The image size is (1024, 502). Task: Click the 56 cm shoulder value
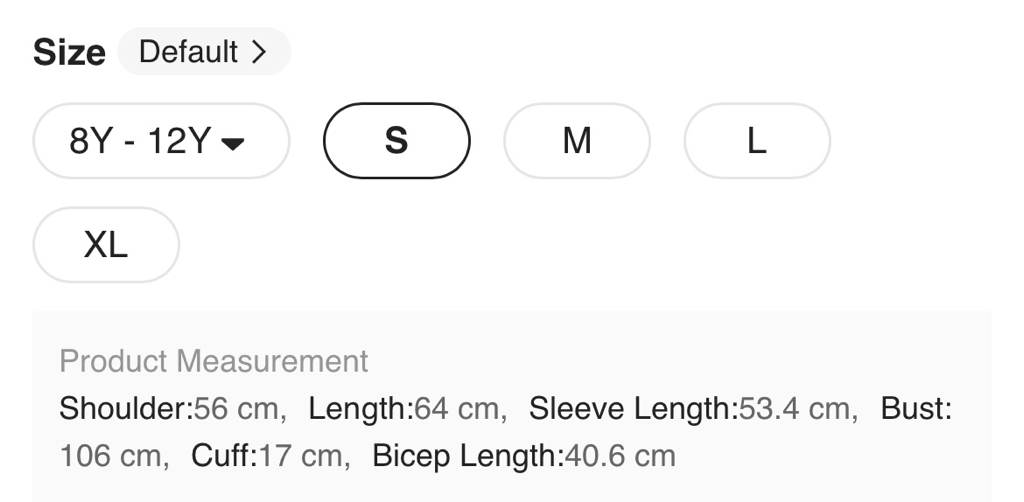coord(236,409)
